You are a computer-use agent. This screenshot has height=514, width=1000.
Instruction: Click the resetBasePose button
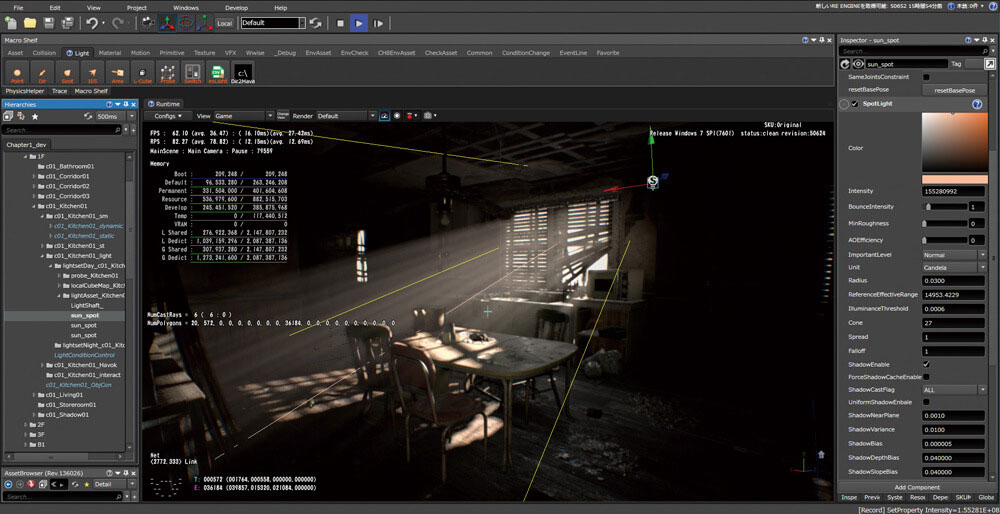click(x=953, y=90)
